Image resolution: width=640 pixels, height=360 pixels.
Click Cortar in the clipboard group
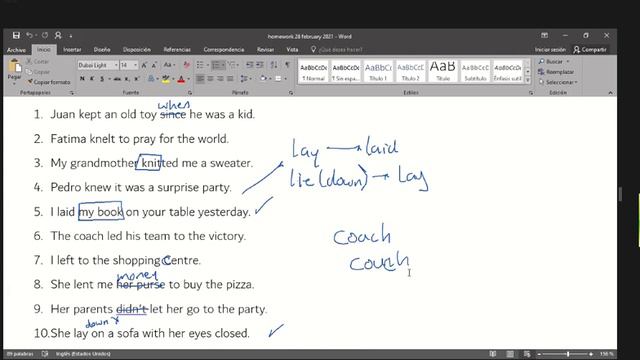(38, 61)
